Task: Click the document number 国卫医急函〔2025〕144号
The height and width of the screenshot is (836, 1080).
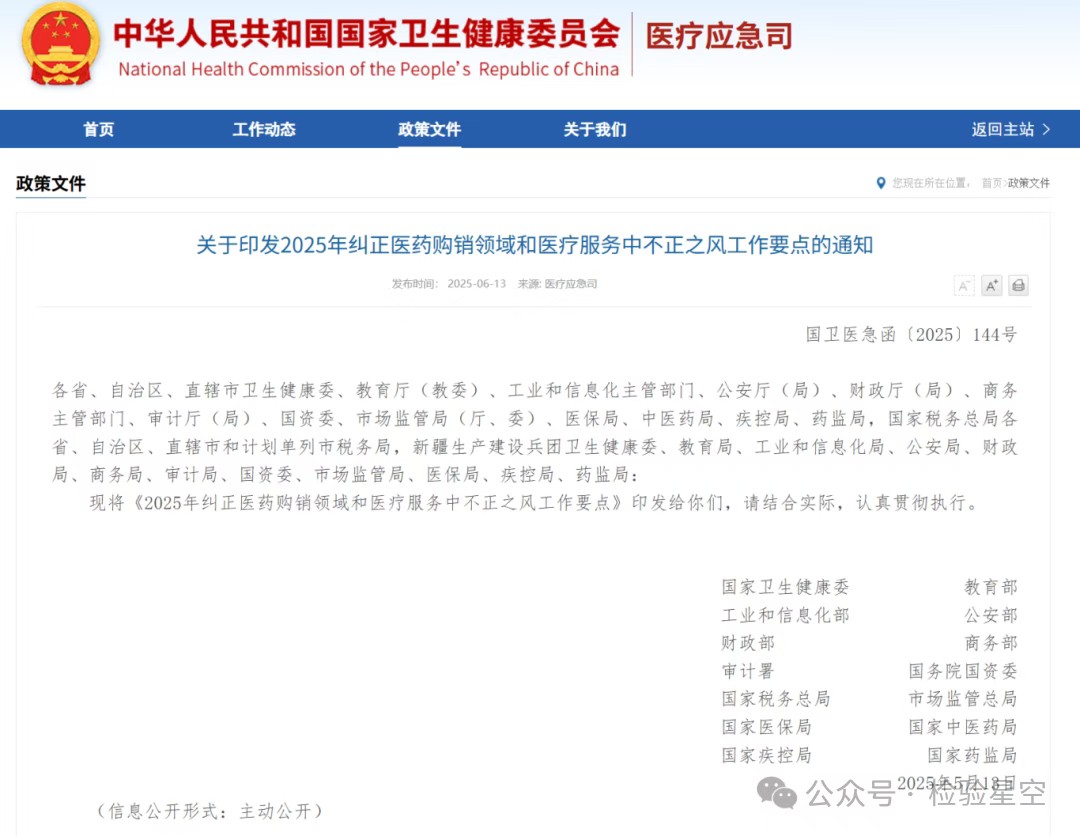Action: (x=911, y=335)
